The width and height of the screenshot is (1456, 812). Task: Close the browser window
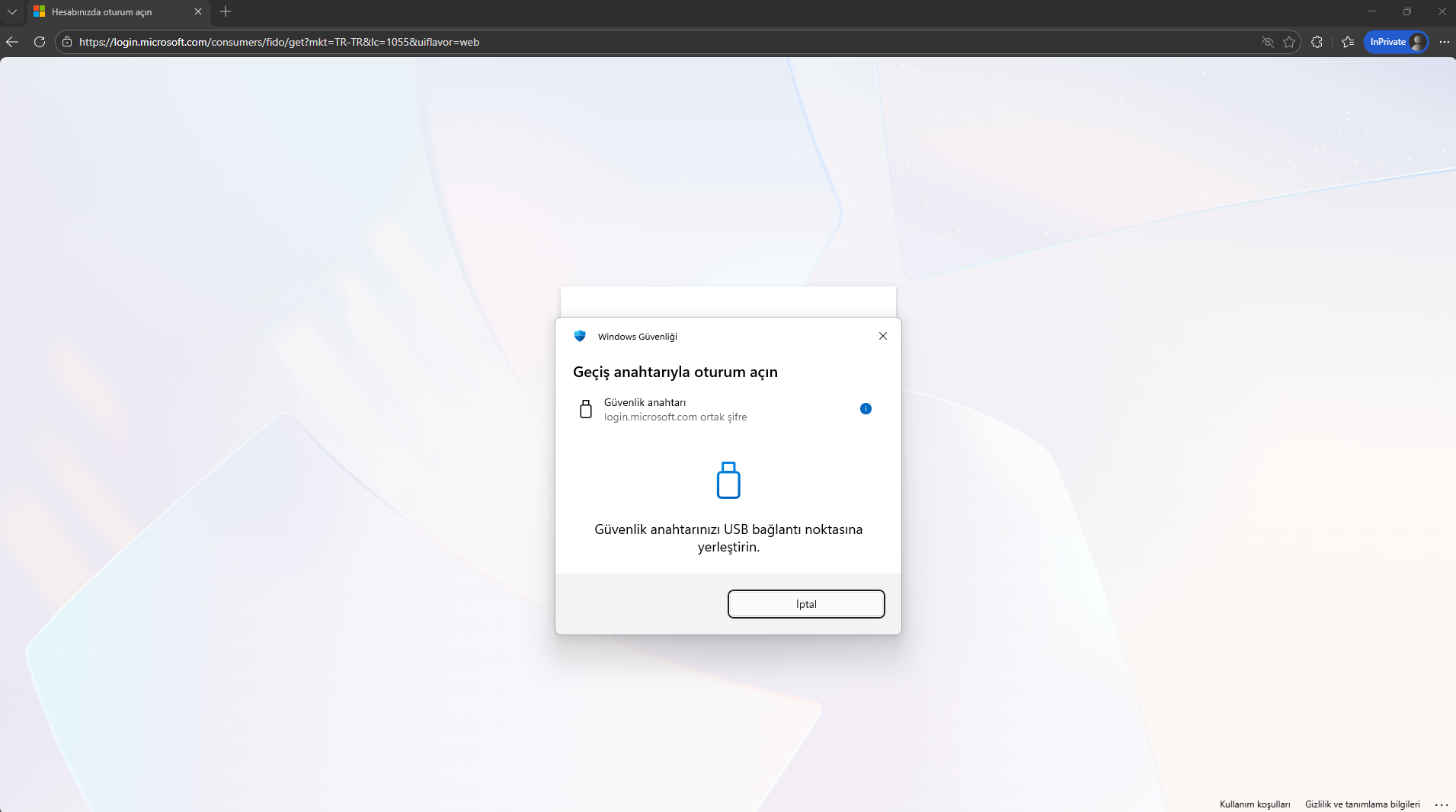coord(1442,11)
